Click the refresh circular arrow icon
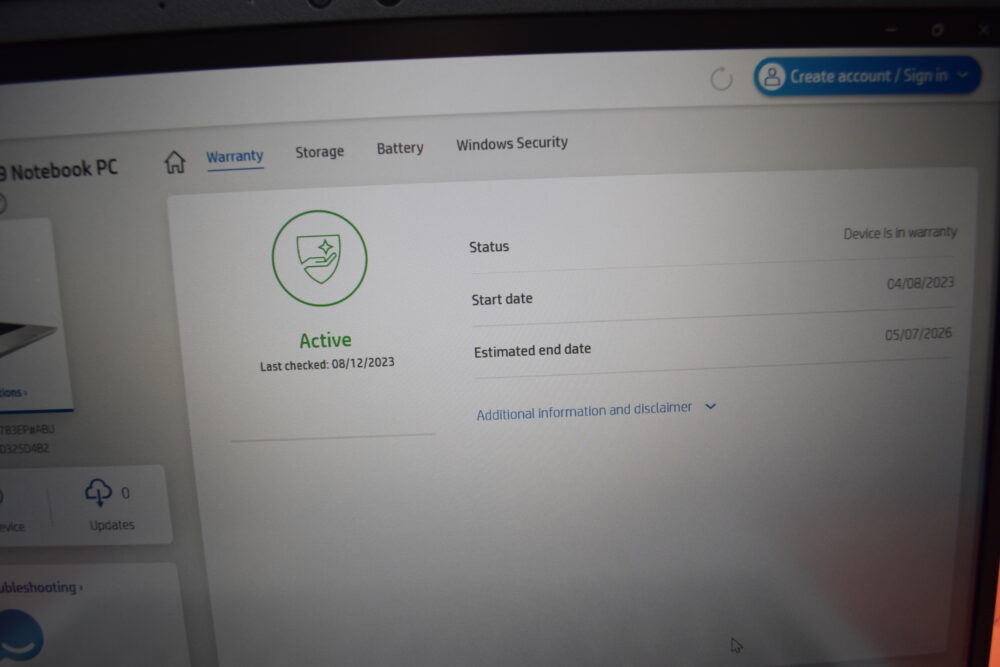The width and height of the screenshot is (1000, 667). (x=721, y=79)
